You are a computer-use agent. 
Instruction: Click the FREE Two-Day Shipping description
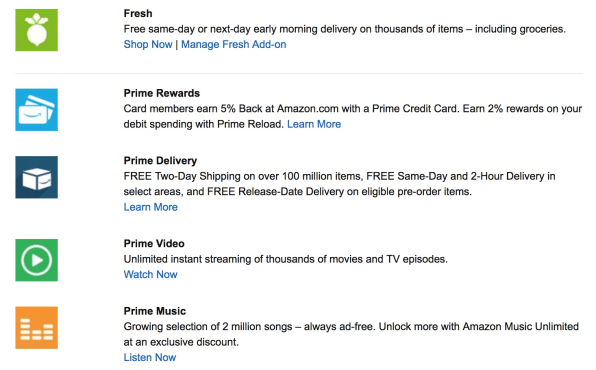pos(339,184)
